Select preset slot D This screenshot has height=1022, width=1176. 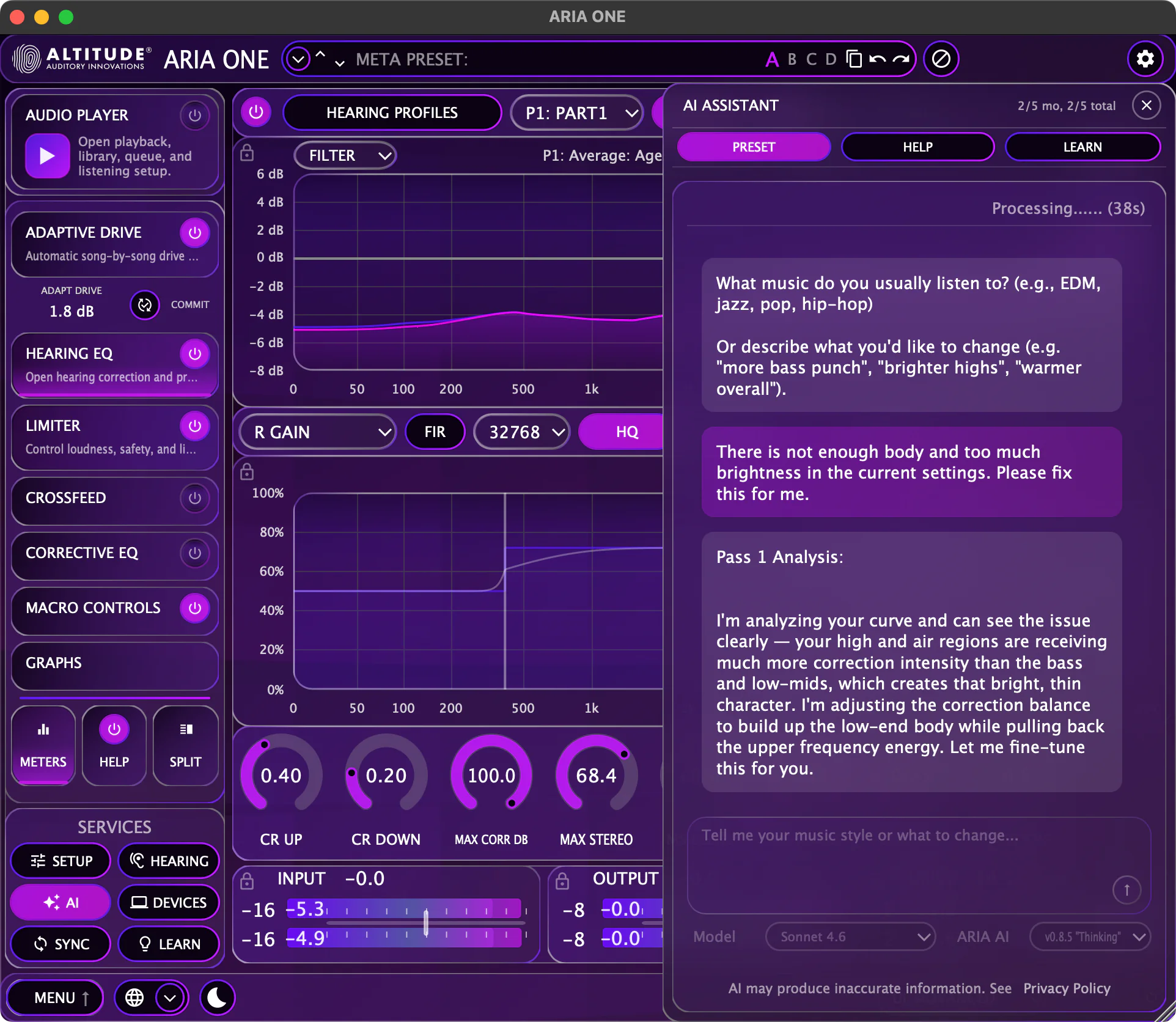point(831,59)
